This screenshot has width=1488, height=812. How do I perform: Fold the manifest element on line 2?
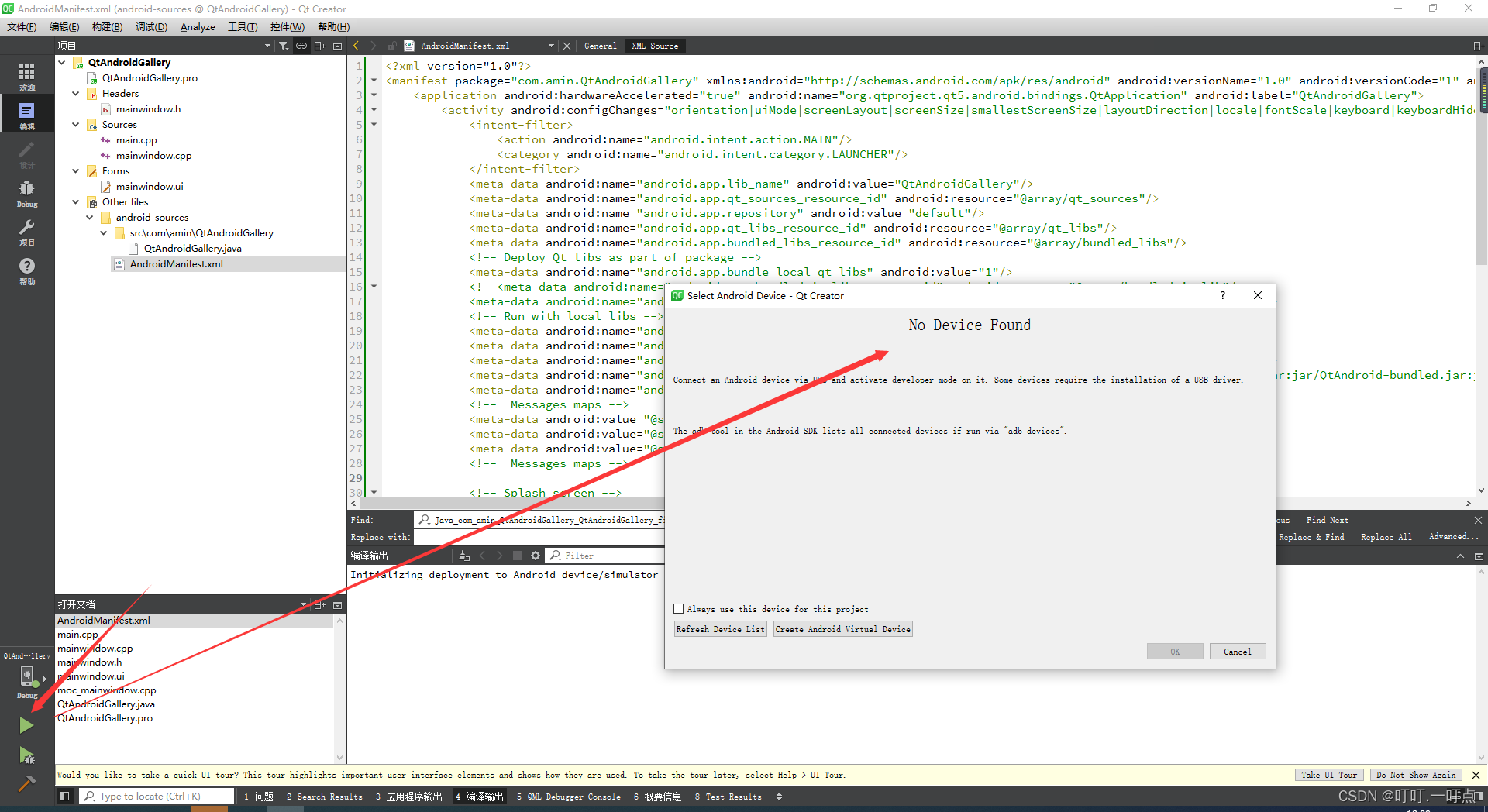(374, 81)
